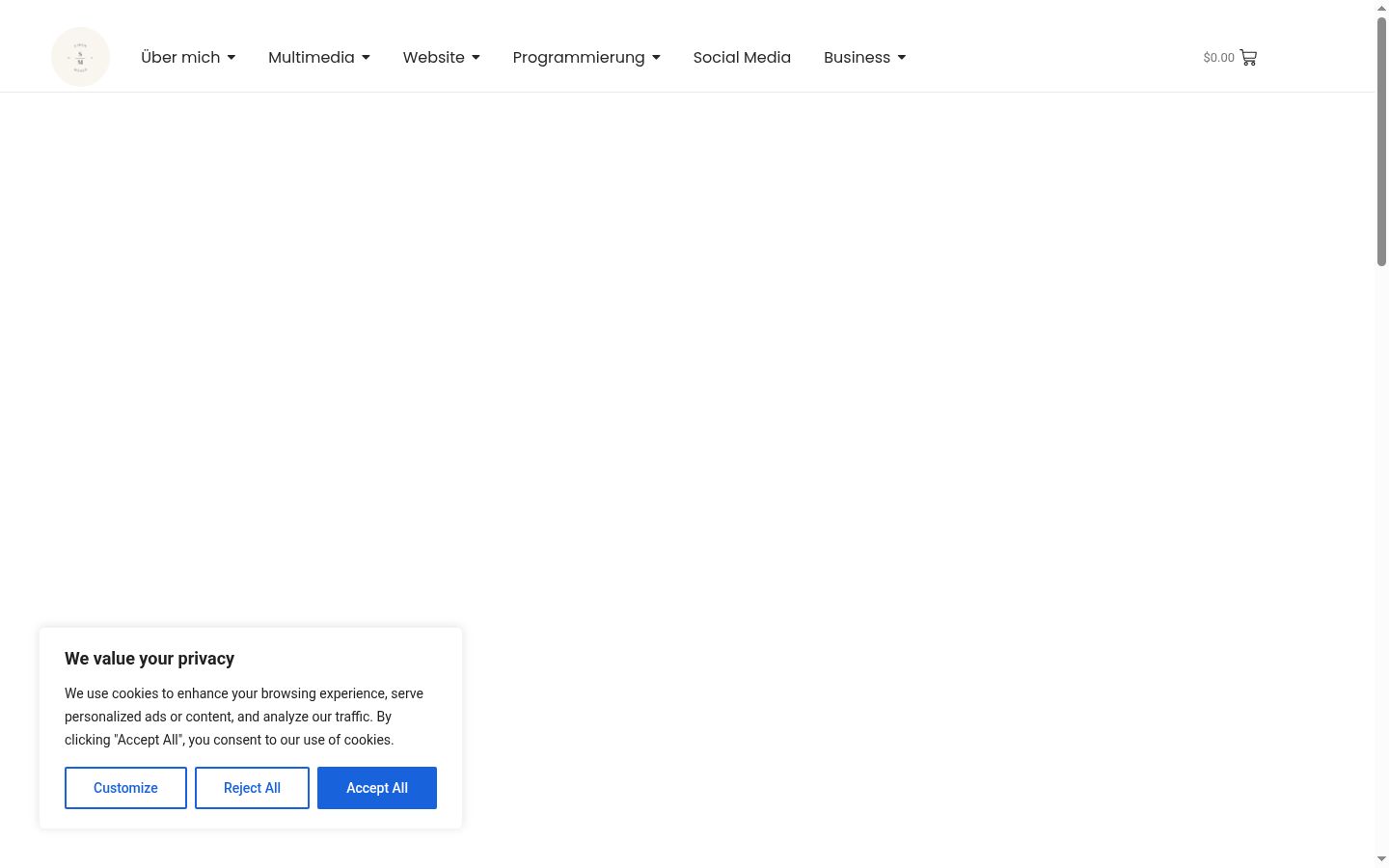Click the scrollbar down arrow
Viewport: 1389px width, 868px height.
point(1381,859)
